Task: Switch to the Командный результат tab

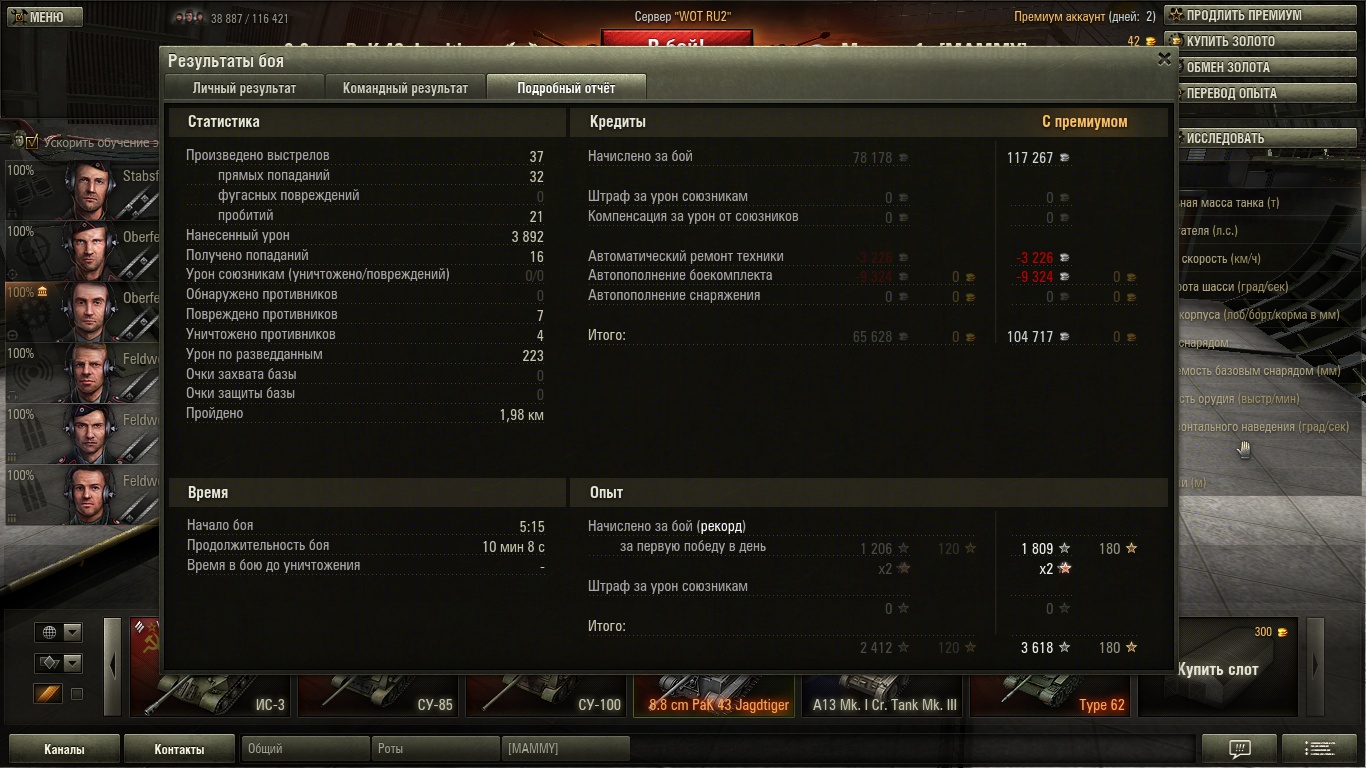Action: (405, 88)
